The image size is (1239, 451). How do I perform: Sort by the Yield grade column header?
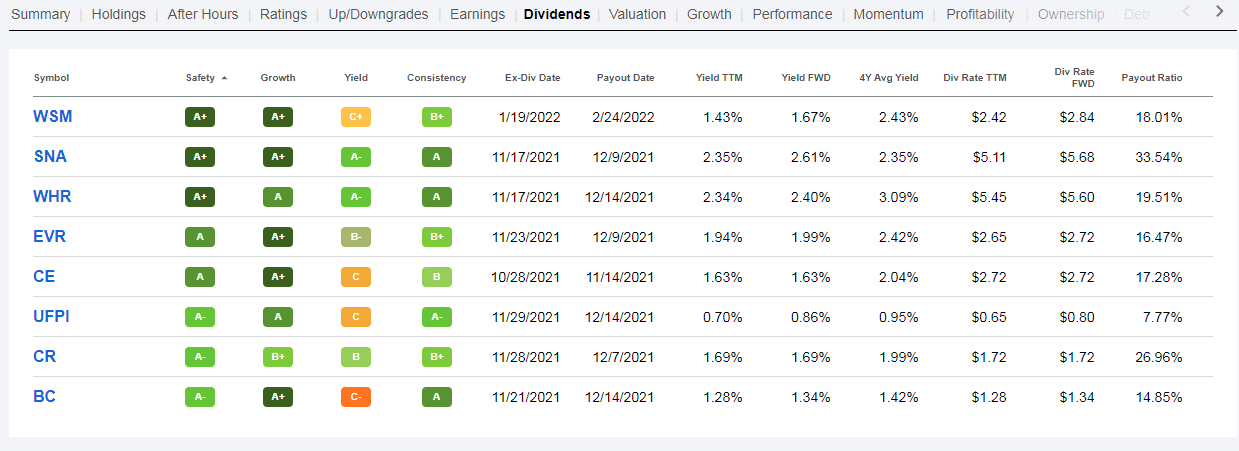pyautogui.click(x=356, y=78)
